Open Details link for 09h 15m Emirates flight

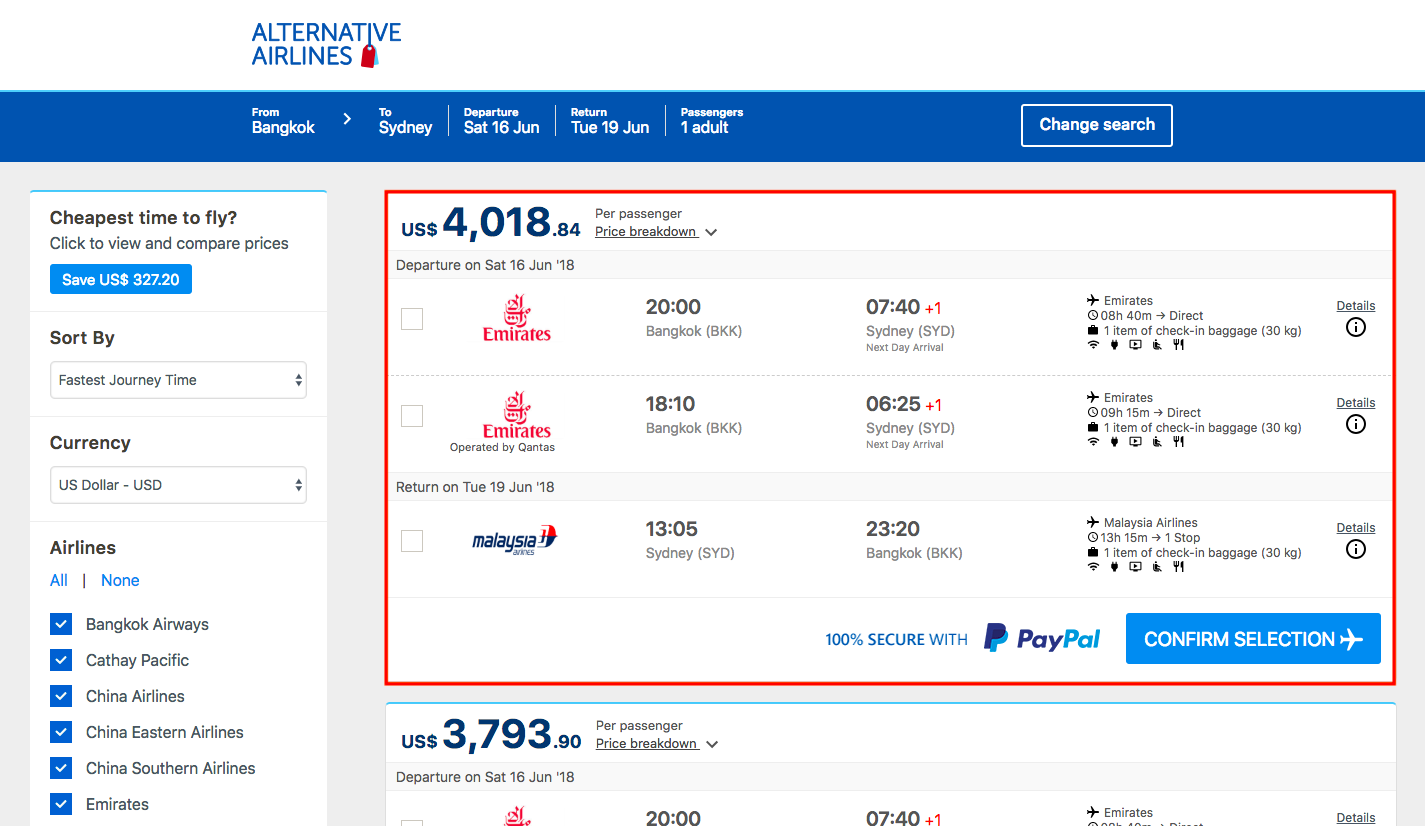1355,403
